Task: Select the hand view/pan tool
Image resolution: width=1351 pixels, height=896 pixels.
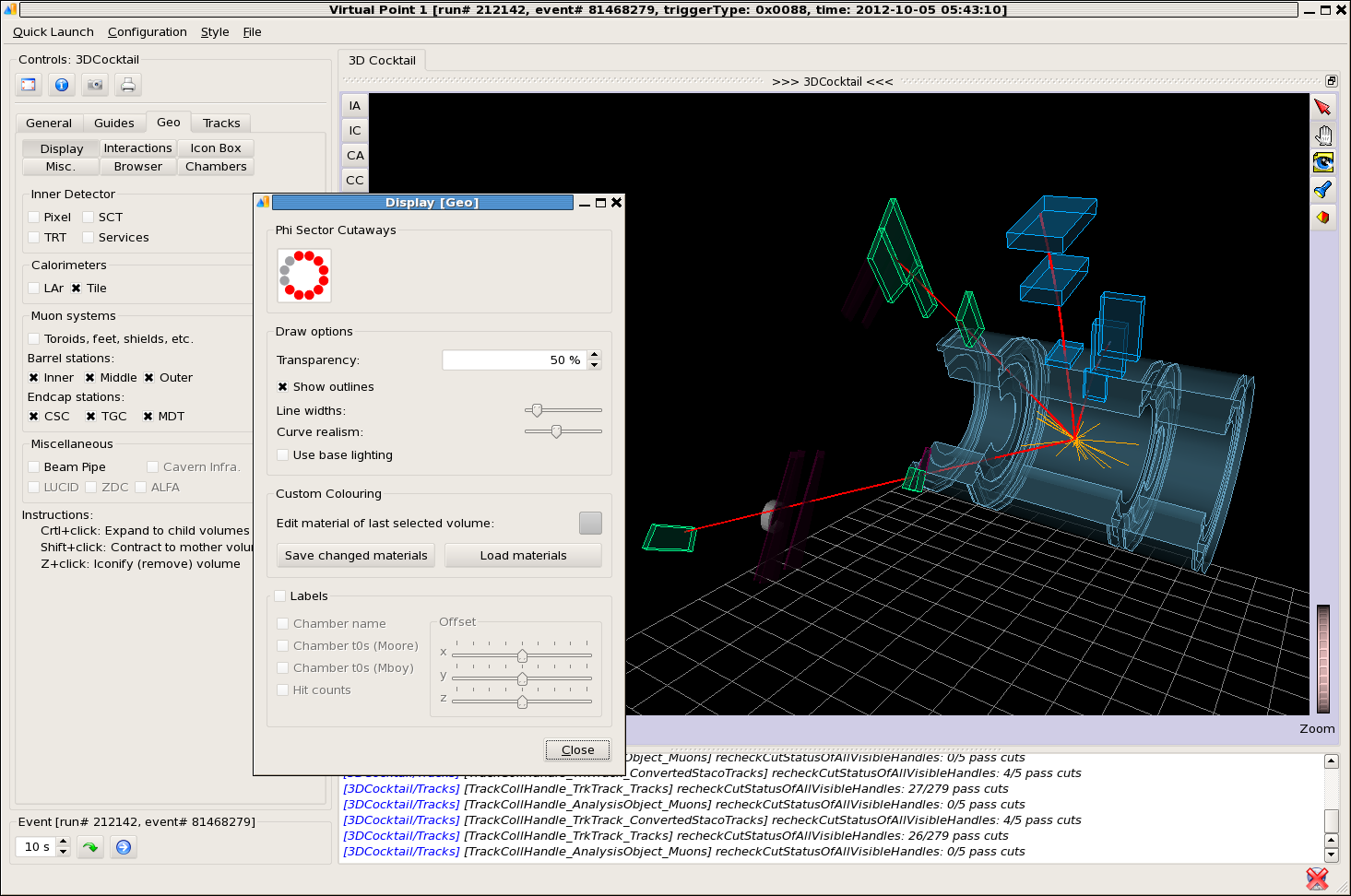Action: pos(1323,136)
